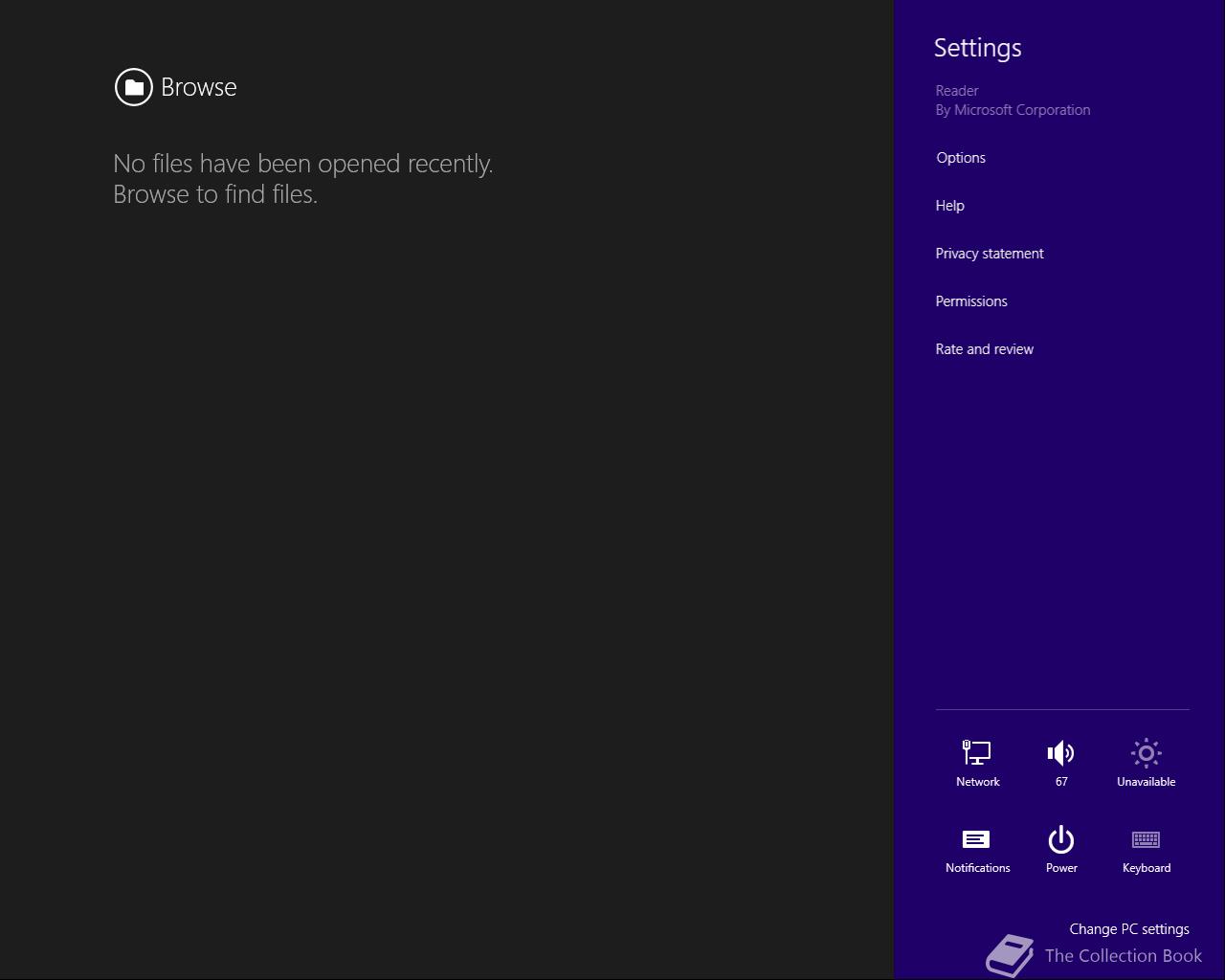Image resolution: width=1225 pixels, height=980 pixels.
Task: Open Permissions settings
Action: click(971, 301)
